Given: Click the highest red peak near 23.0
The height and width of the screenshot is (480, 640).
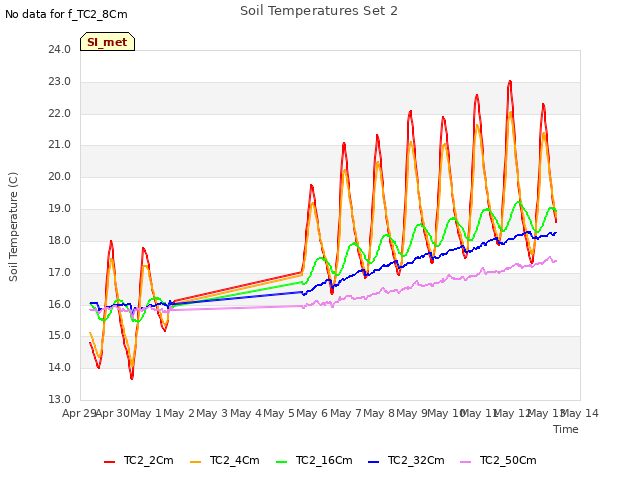Looking at the screenshot, I should (510, 82).
